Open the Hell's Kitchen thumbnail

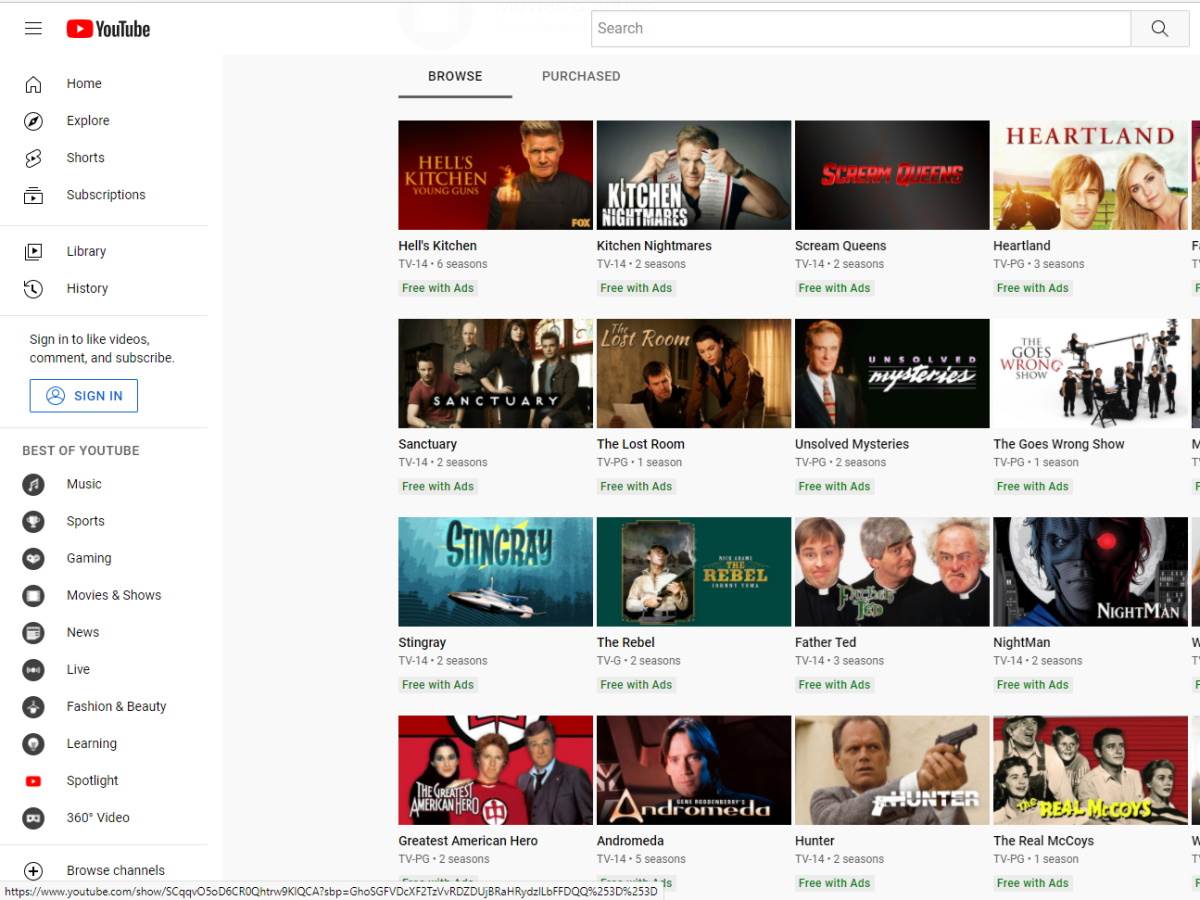click(x=495, y=175)
